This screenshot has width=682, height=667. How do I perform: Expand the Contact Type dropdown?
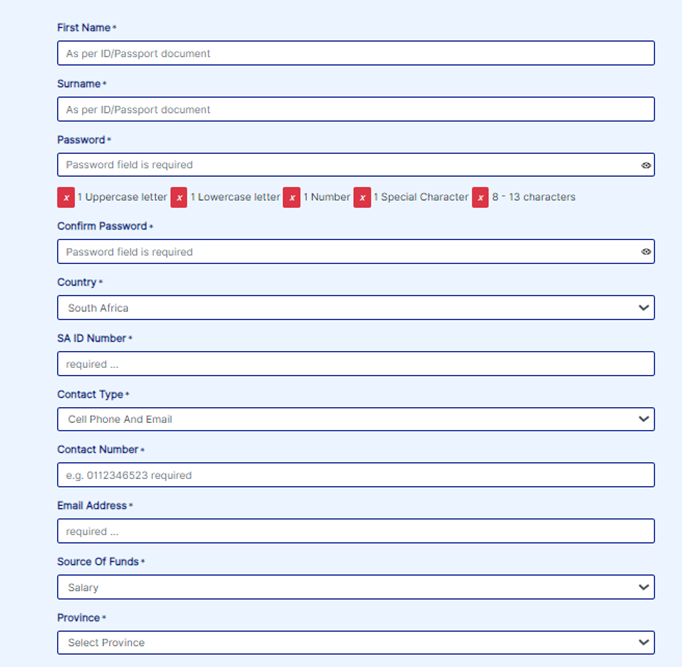point(355,419)
